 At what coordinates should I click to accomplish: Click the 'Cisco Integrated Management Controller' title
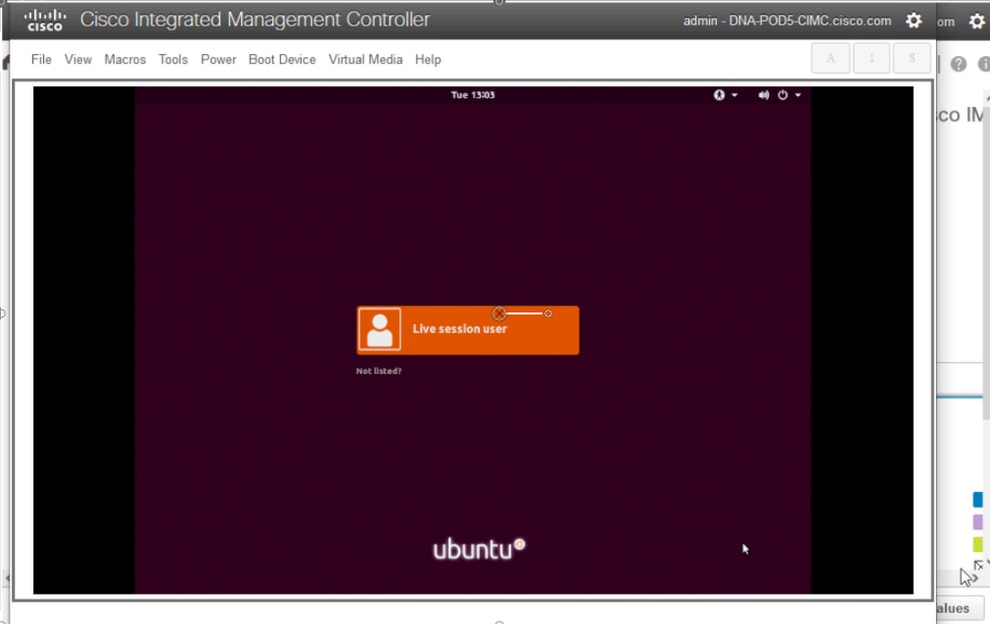255,20
